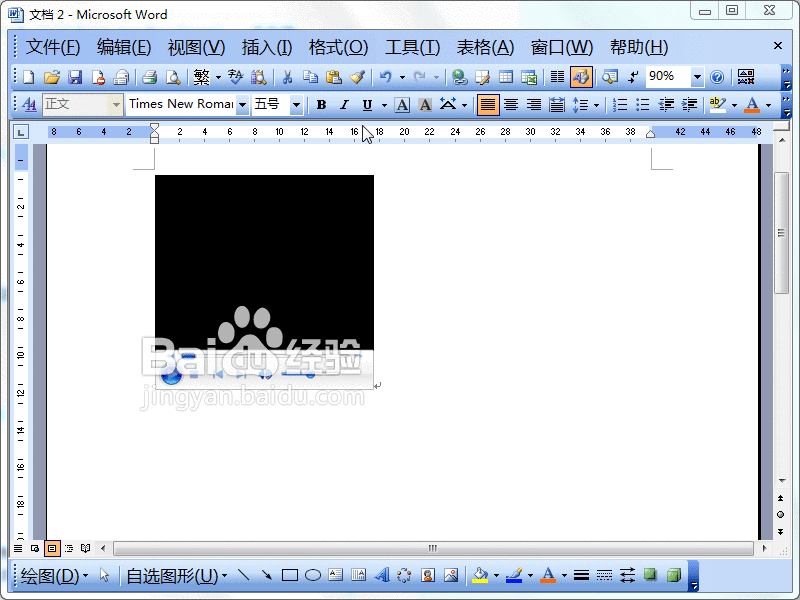Set centered paragraph alignment
This screenshot has width=800, height=600.
coord(511,105)
